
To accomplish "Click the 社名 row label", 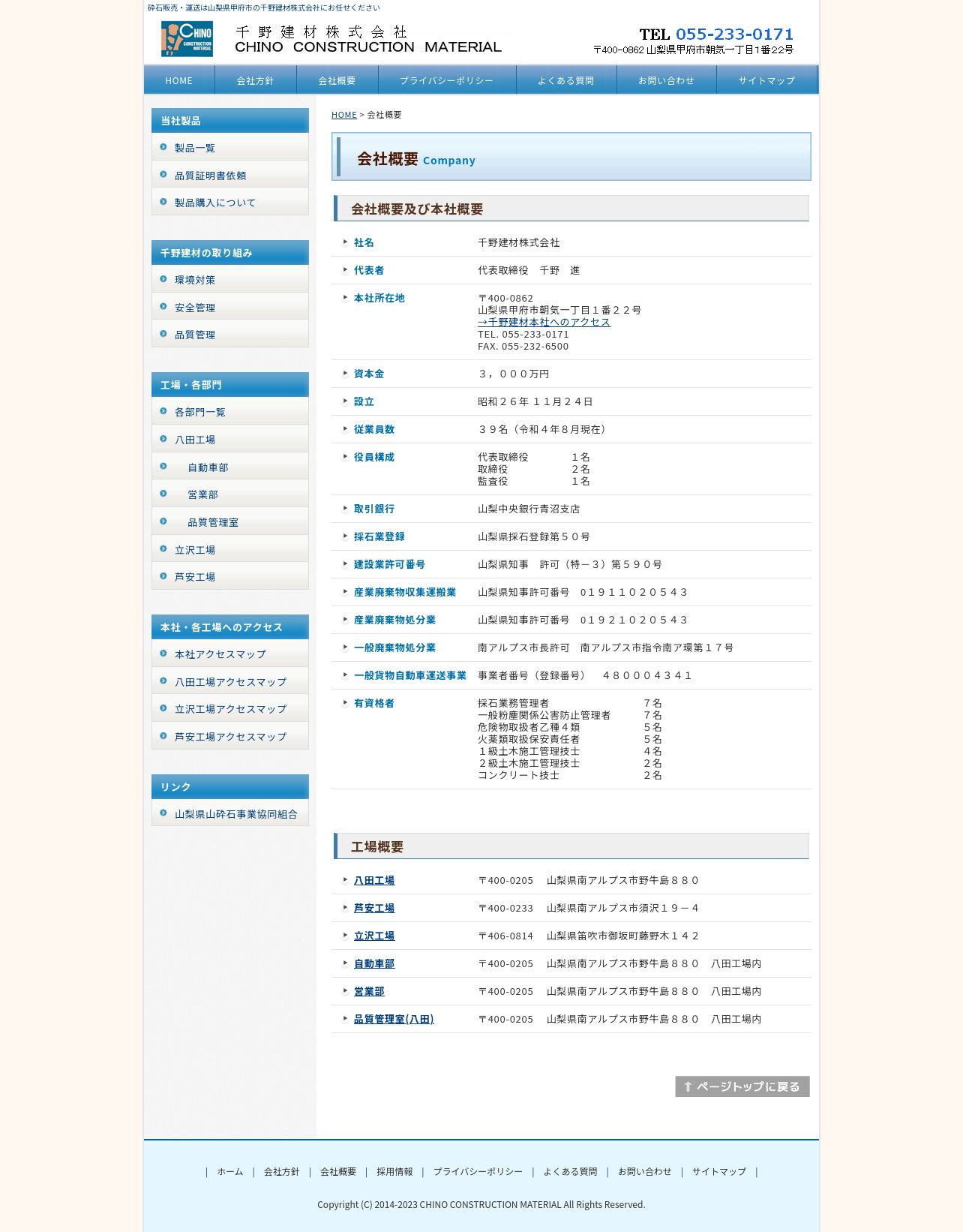I will [x=364, y=242].
